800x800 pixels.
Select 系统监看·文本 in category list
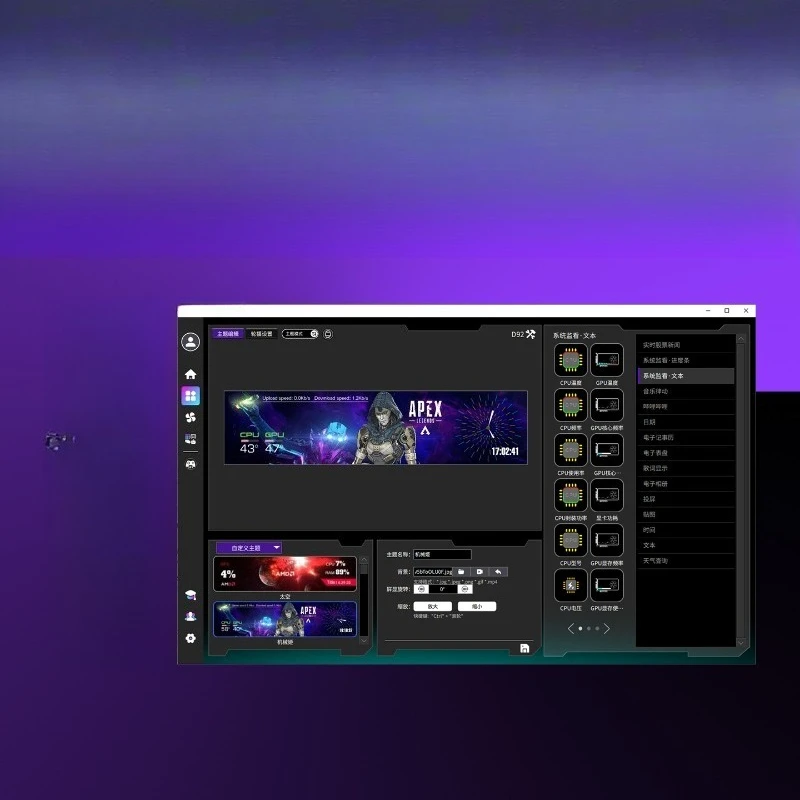(x=686, y=376)
